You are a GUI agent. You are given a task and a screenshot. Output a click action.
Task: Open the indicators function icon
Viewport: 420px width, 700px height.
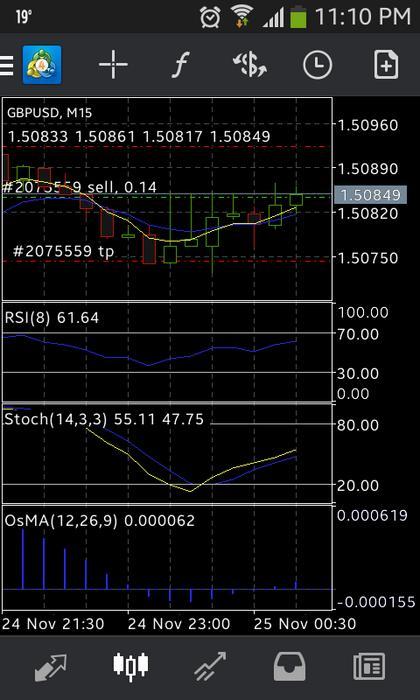coord(181,65)
